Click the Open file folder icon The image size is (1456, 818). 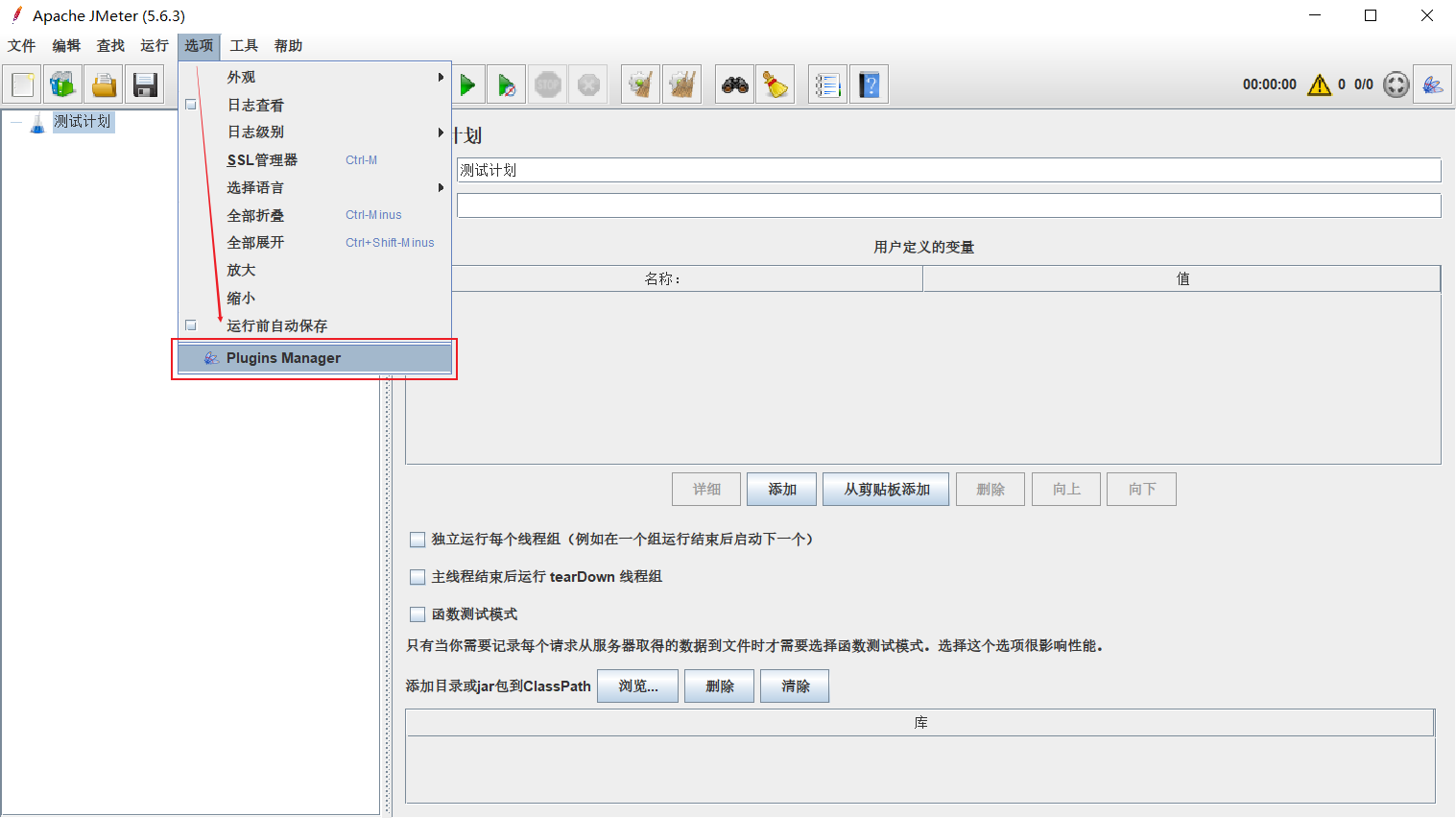[104, 84]
